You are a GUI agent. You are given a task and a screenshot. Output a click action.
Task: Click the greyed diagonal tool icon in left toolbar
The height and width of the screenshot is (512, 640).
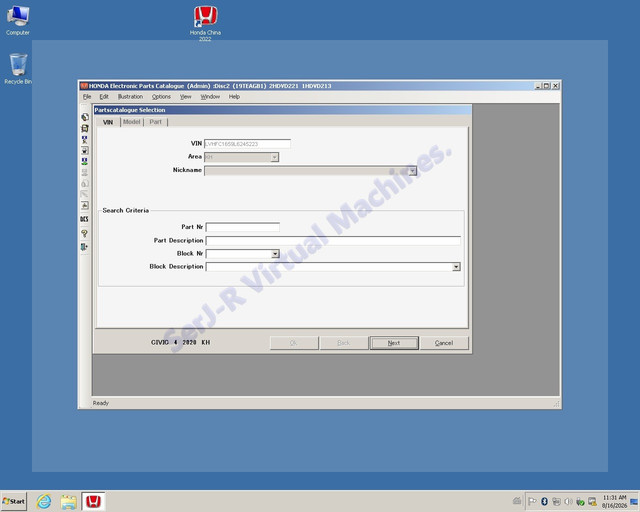click(x=84, y=194)
